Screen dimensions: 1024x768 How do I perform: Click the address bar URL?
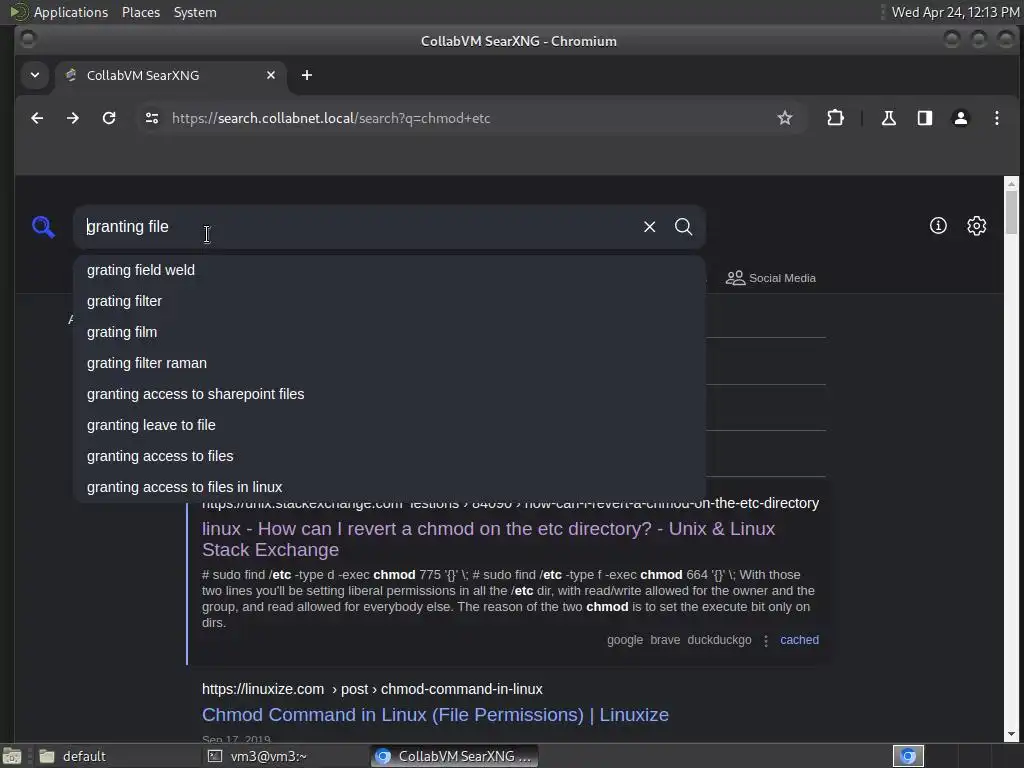(x=331, y=118)
